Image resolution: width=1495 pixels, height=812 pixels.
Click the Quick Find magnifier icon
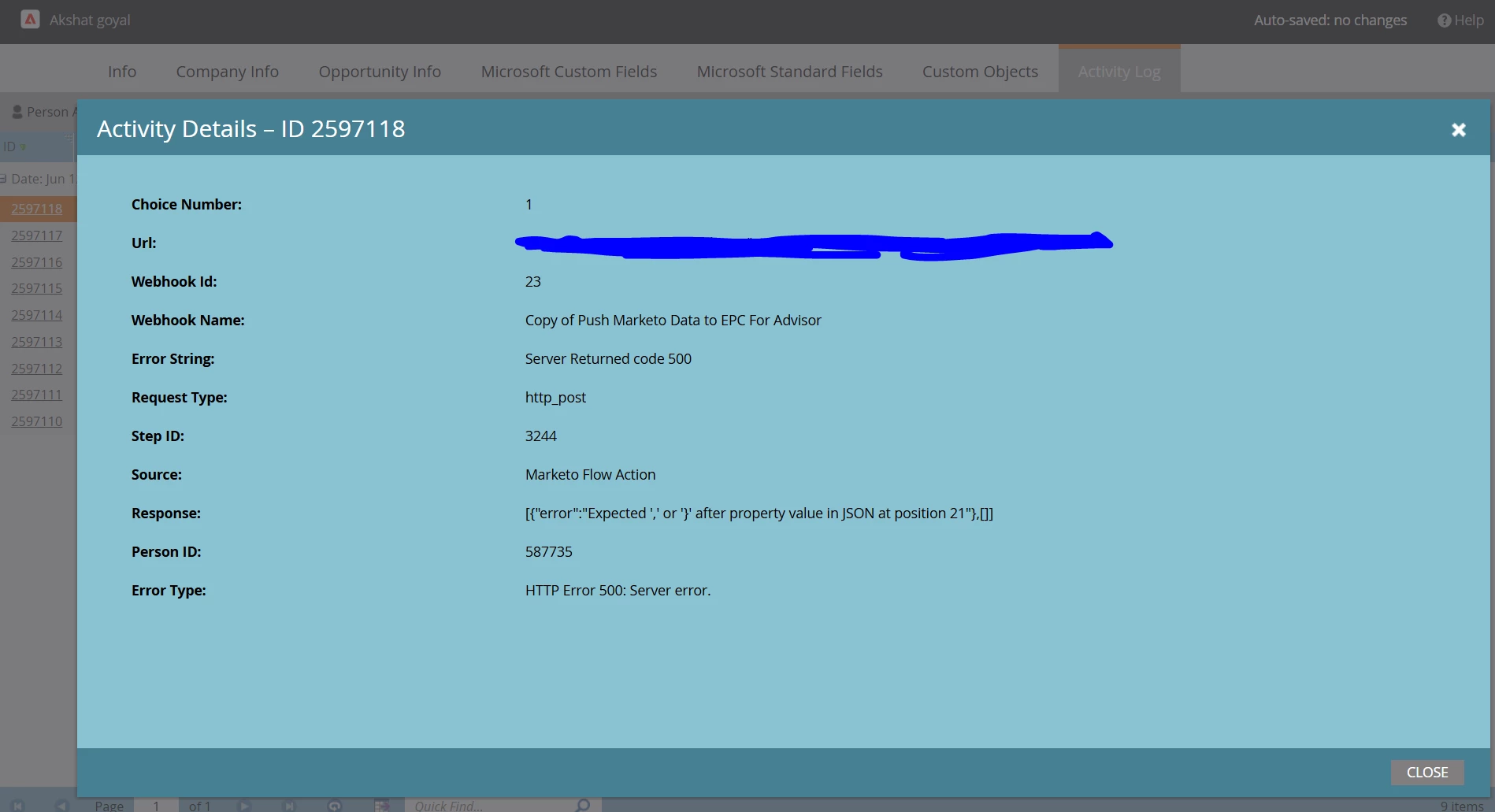click(583, 805)
